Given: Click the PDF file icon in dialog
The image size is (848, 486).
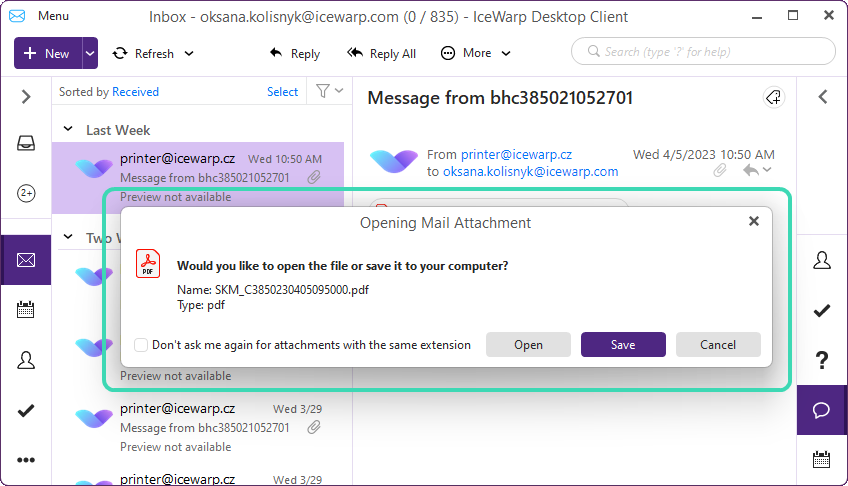Looking at the screenshot, I should point(148,263).
